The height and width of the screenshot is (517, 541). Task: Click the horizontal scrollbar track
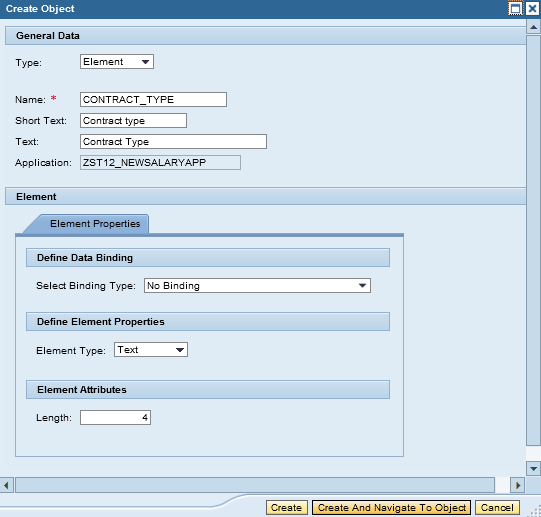(x=255, y=485)
